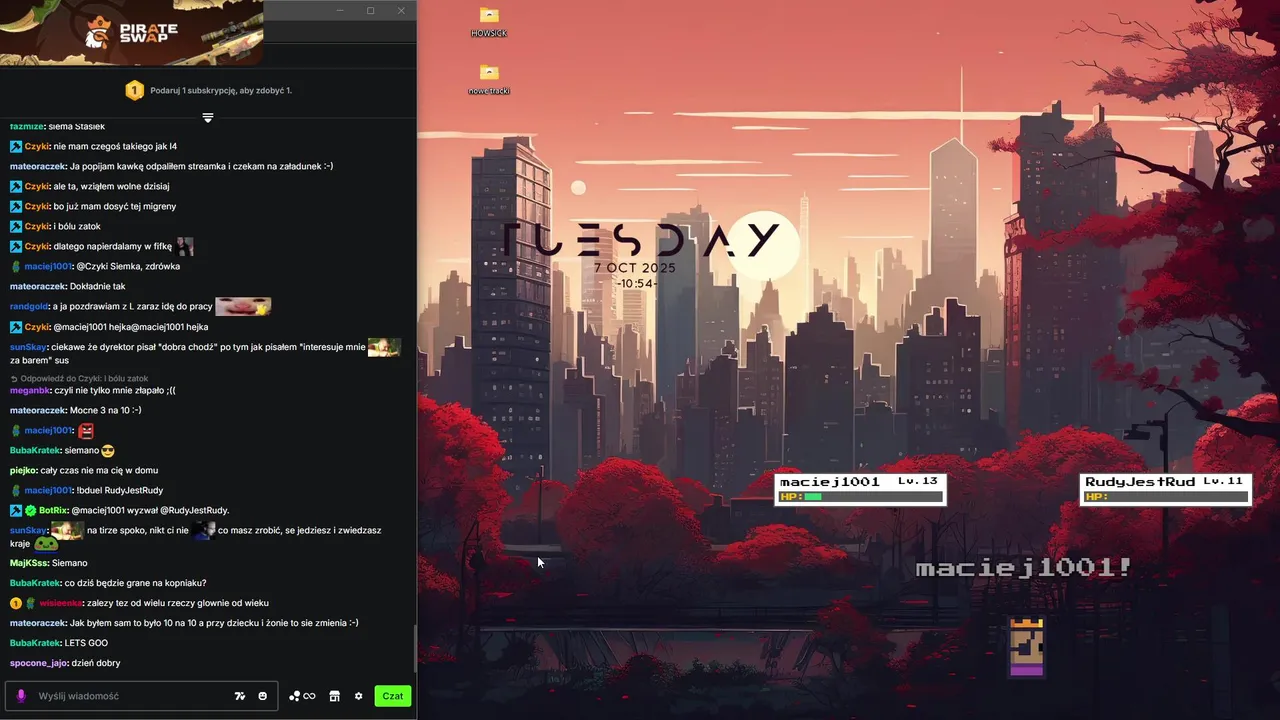Click the sunglasses emoji after 'siemano'

point(108,451)
